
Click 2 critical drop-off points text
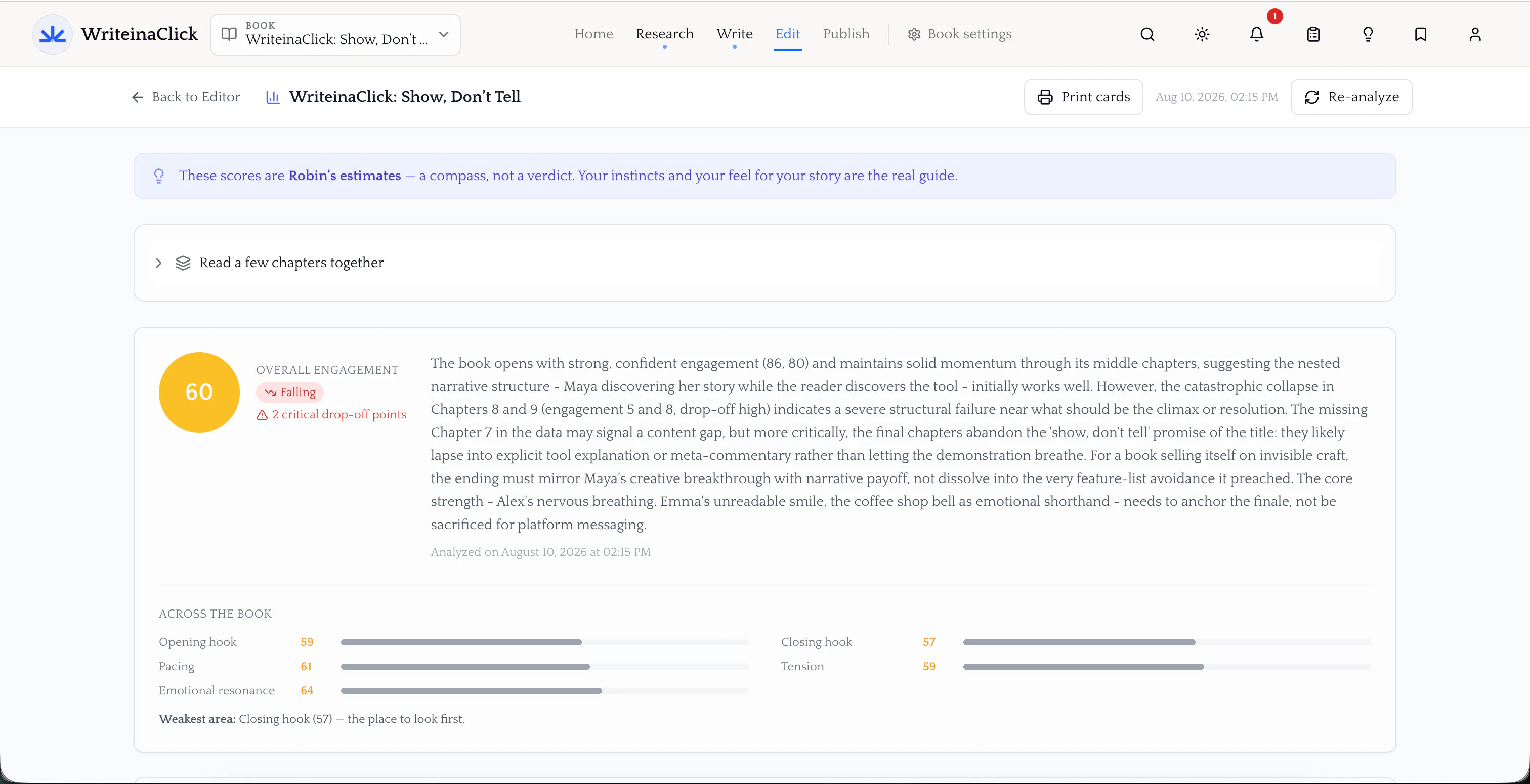tap(339, 415)
